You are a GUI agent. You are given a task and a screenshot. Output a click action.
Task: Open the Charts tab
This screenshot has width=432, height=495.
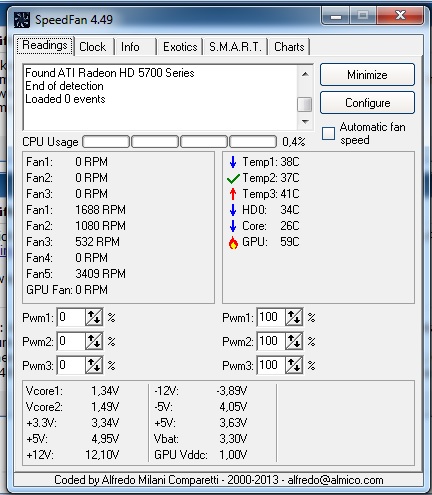click(x=289, y=47)
